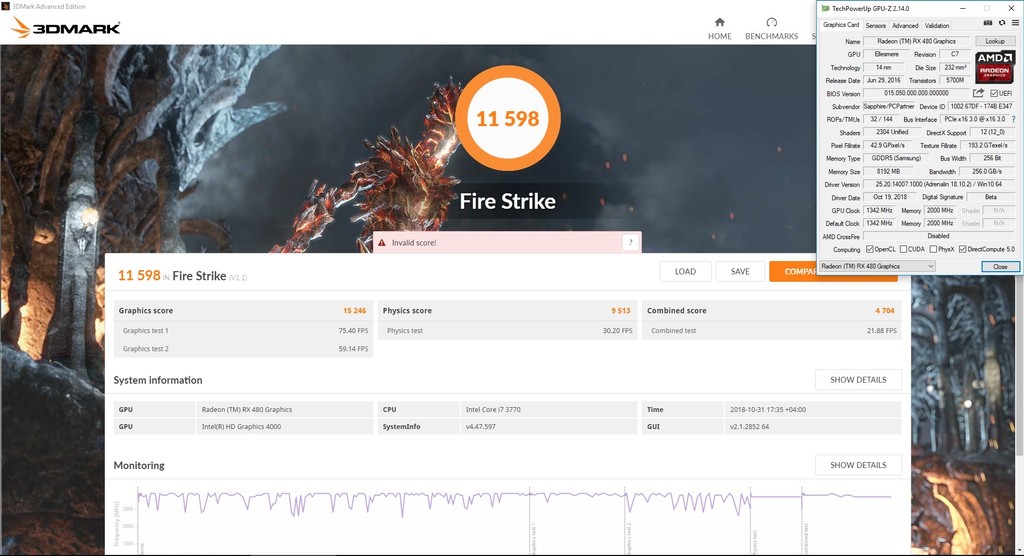
Task: Switch to the Advanced tab in GPU-Z
Action: point(904,25)
